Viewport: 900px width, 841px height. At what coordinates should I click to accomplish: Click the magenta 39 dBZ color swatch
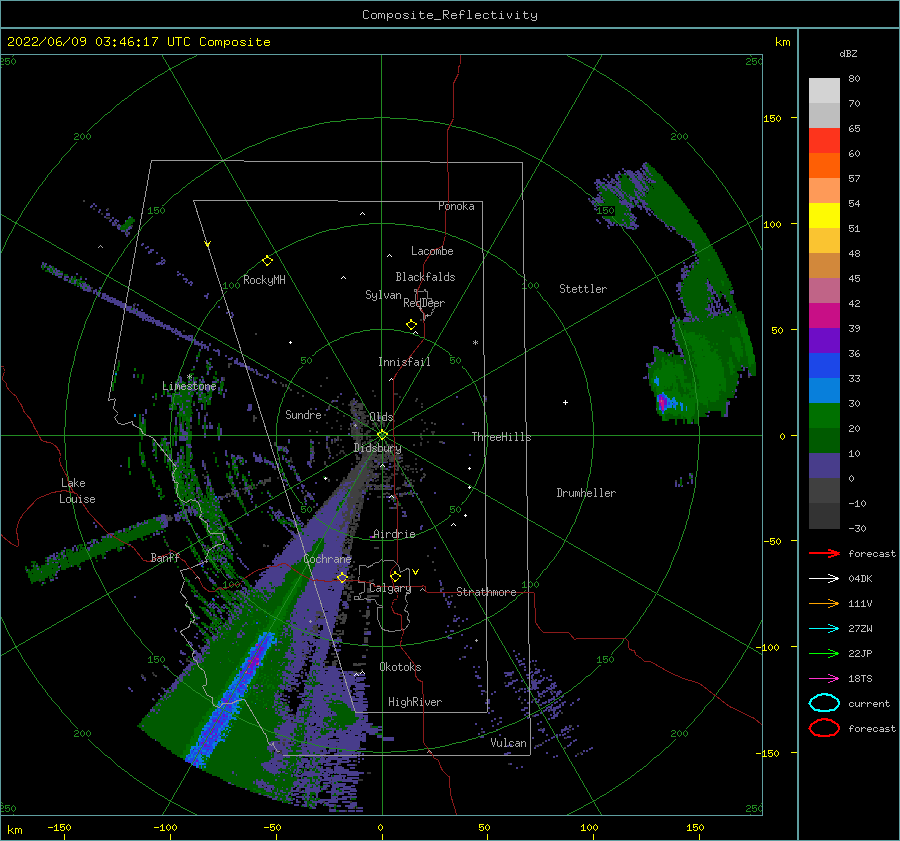click(x=824, y=315)
